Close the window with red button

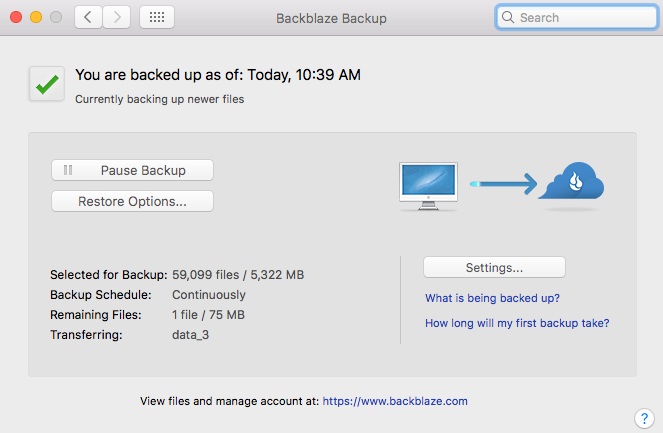click(x=16, y=17)
